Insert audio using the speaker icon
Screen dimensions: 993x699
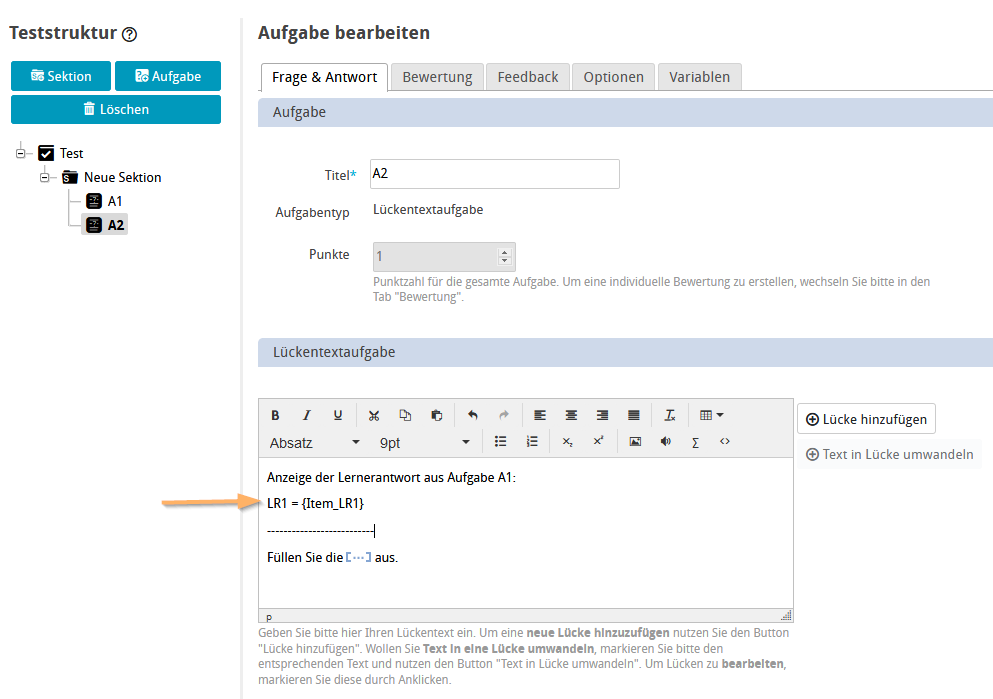point(664,441)
